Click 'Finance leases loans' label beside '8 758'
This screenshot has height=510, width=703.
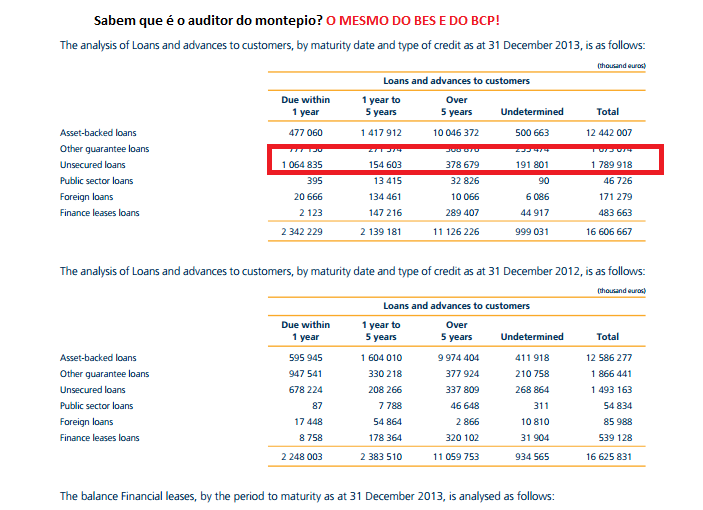coord(100,438)
